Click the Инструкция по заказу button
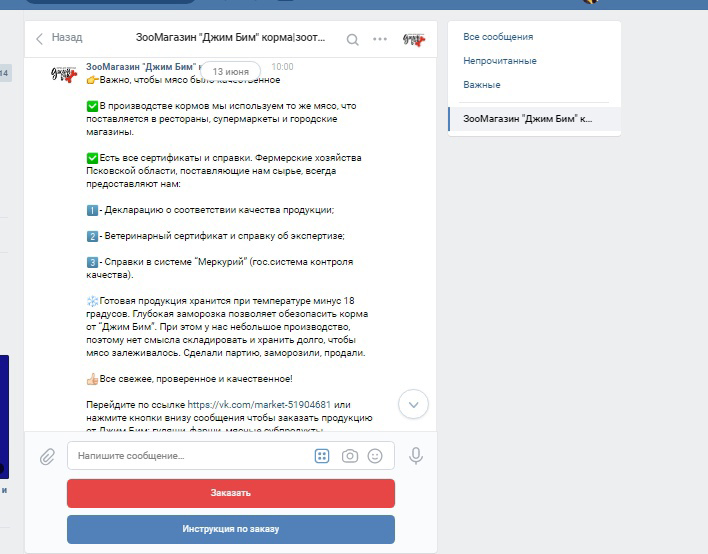The width and height of the screenshot is (708, 554). 231,529
